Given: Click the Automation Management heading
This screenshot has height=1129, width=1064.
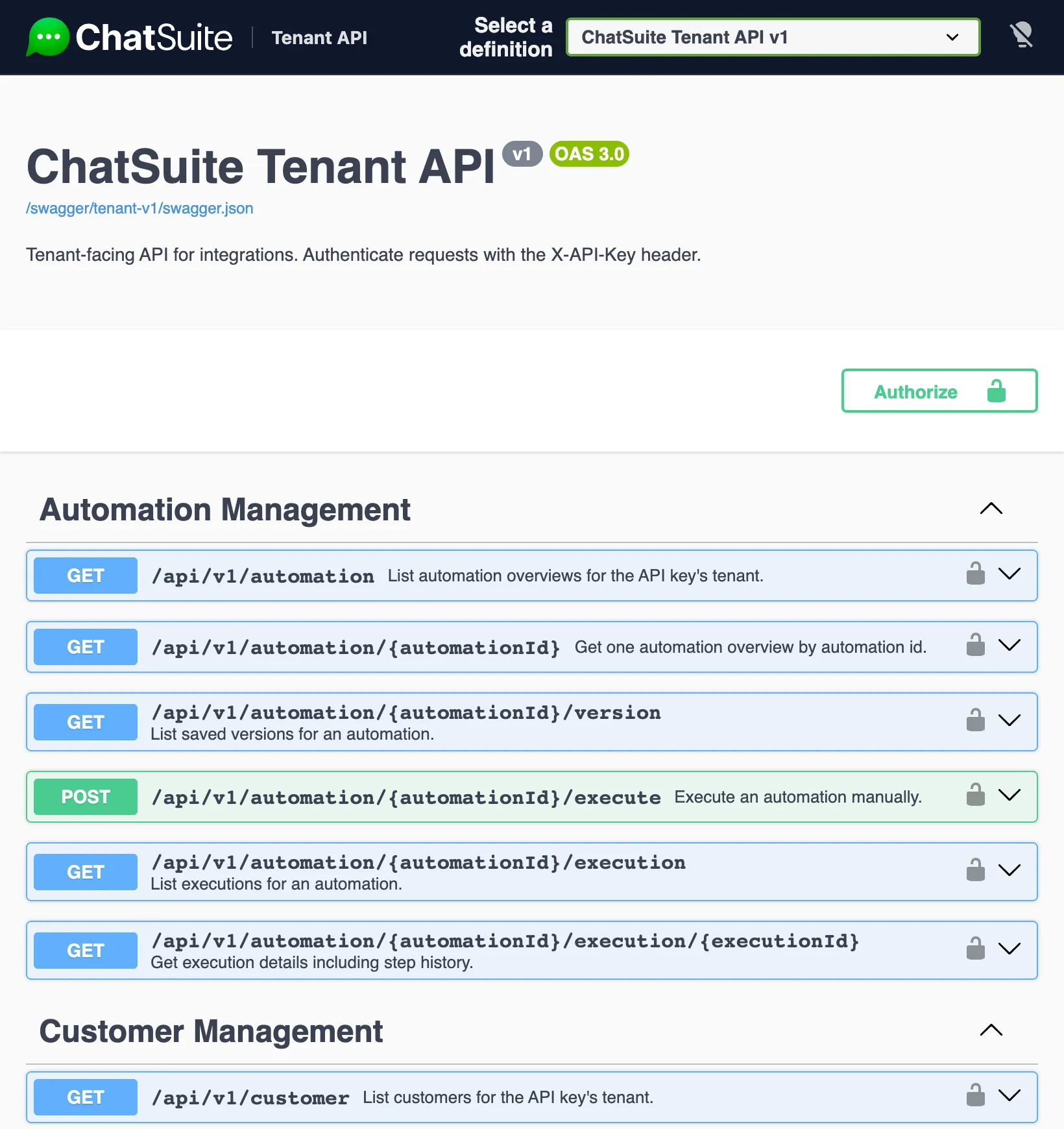Looking at the screenshot, I should (225, 510).
